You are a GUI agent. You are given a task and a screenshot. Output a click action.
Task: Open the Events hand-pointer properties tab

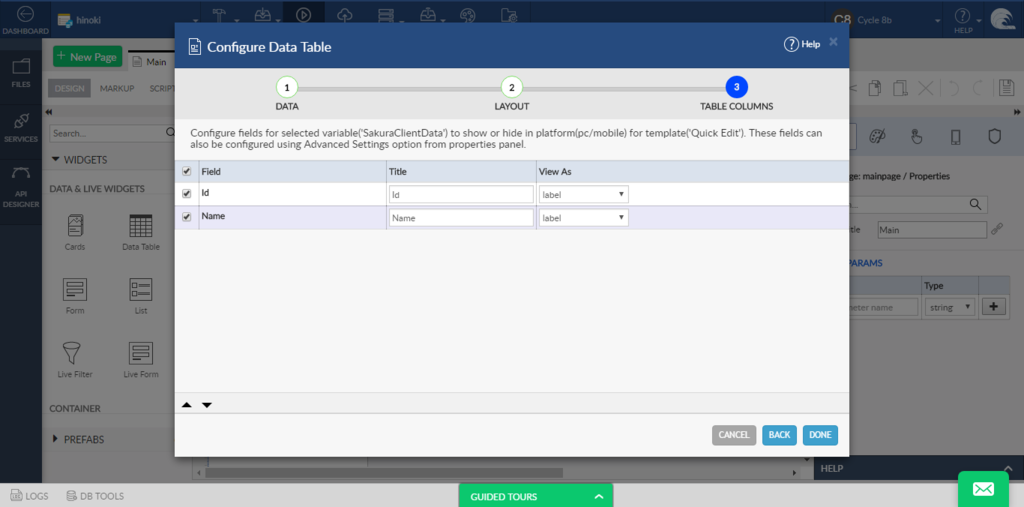click(x=916, y=136)
